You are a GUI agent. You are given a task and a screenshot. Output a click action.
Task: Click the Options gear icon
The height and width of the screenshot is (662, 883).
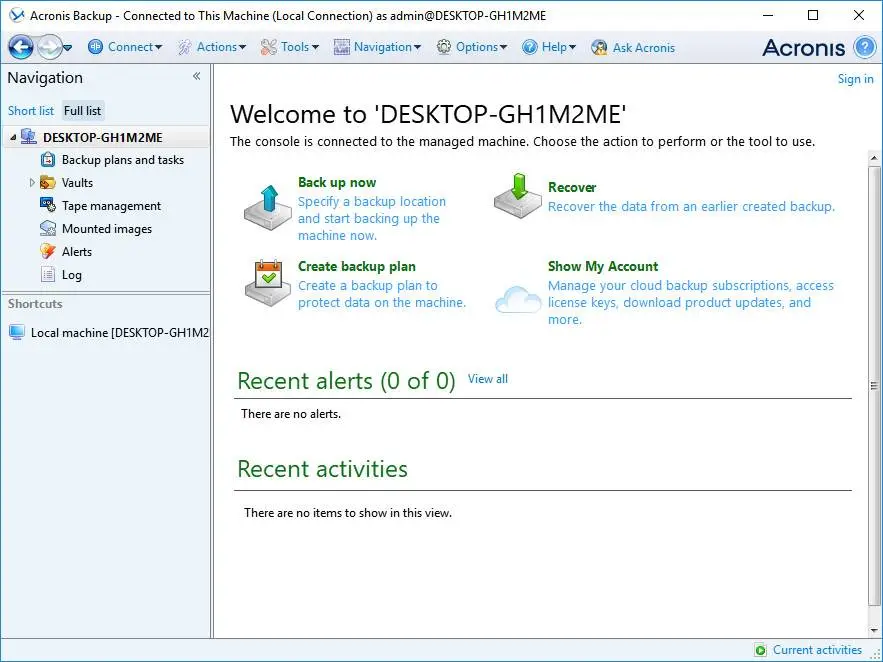pyautogui.click(x=444, y=47)
